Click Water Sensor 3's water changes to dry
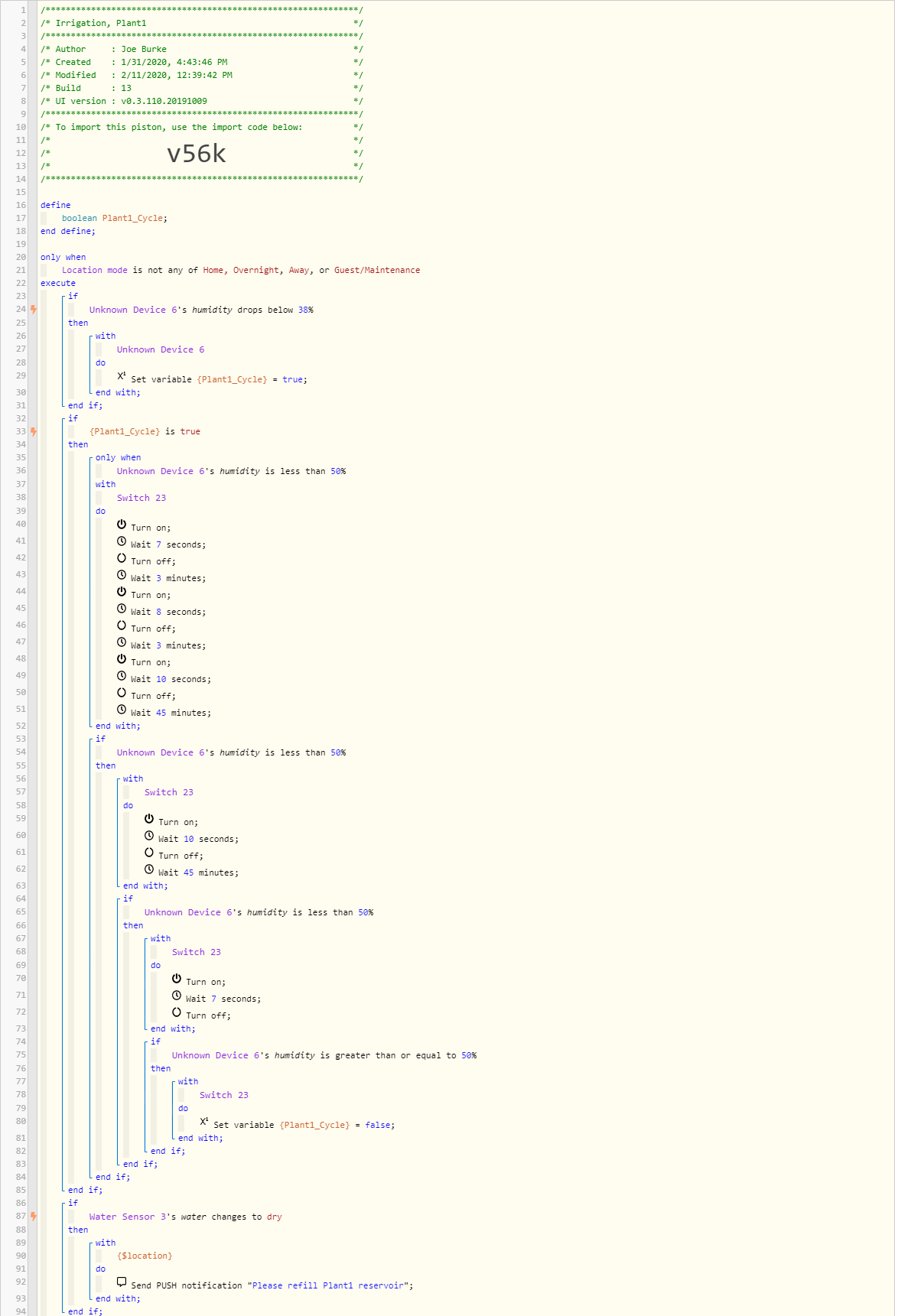Viewport: 901px width, 1316px height. point(186,1217)
